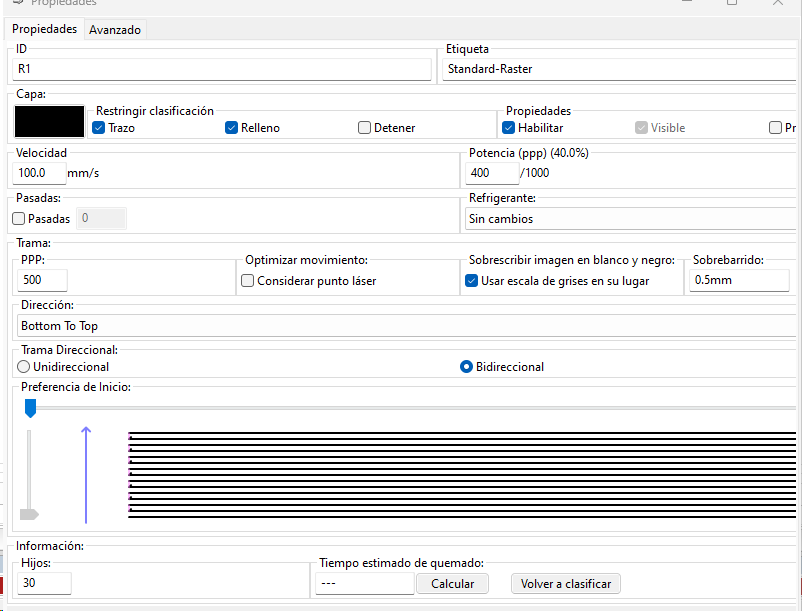This screenshot has height=611, width=802.
Task: Switch to the Avanzado tab
Action: pos(115,30)
